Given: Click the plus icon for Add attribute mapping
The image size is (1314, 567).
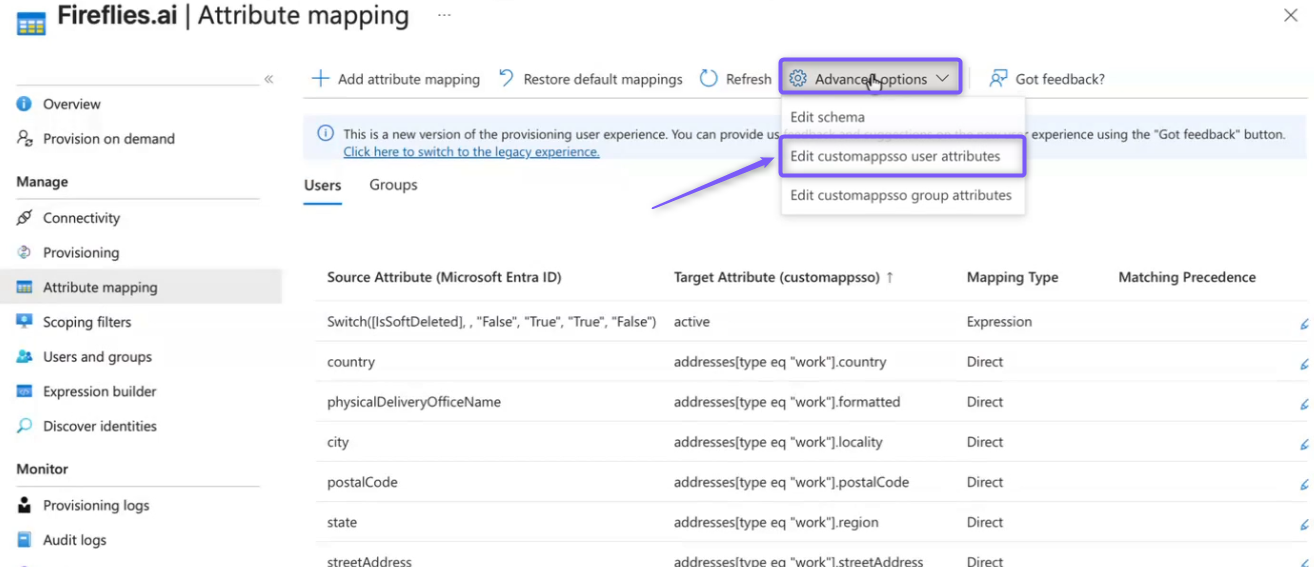Looking at the screenshot, I should (320, 78).
